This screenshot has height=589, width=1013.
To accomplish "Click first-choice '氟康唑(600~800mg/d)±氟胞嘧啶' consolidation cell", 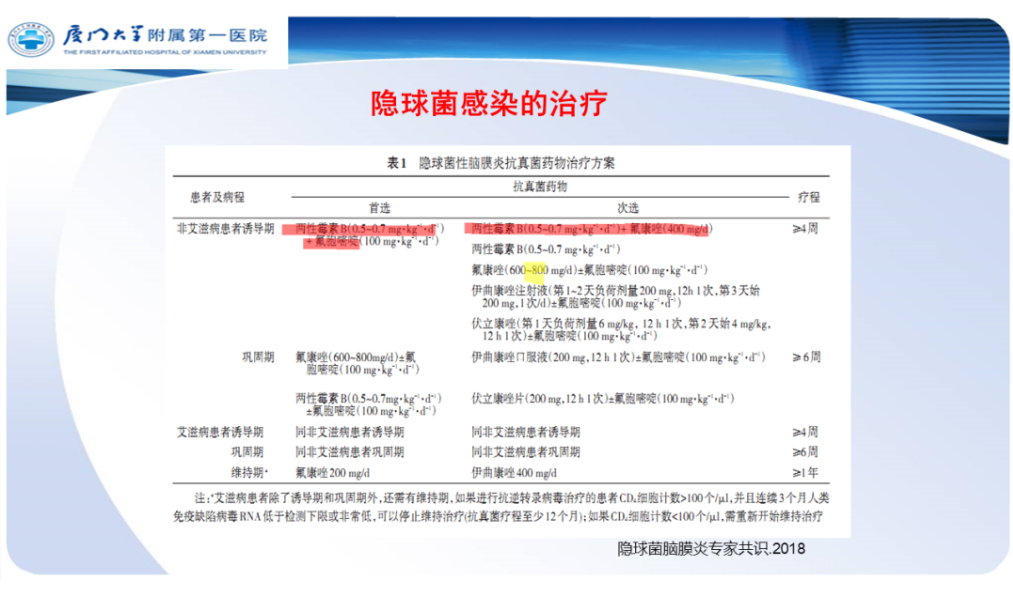I will click(x=357, y=364).
